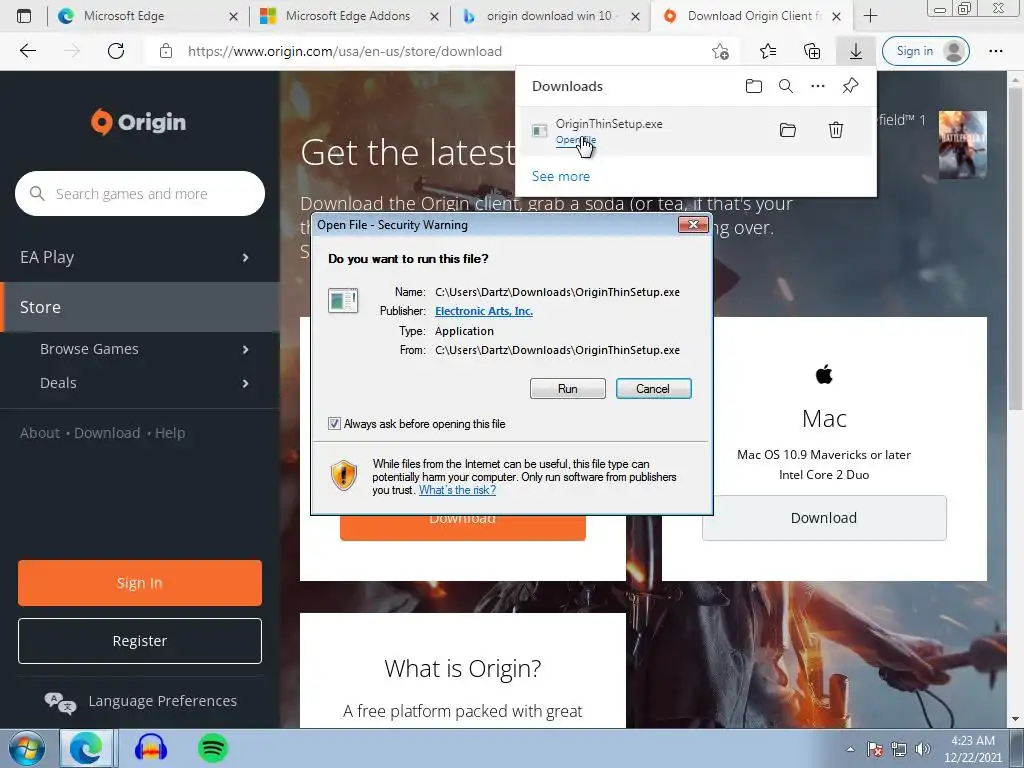Switch to origin download win 10 tab
Screen dimensions: 1024x768
pyautogui.click(x=550, y=16)
